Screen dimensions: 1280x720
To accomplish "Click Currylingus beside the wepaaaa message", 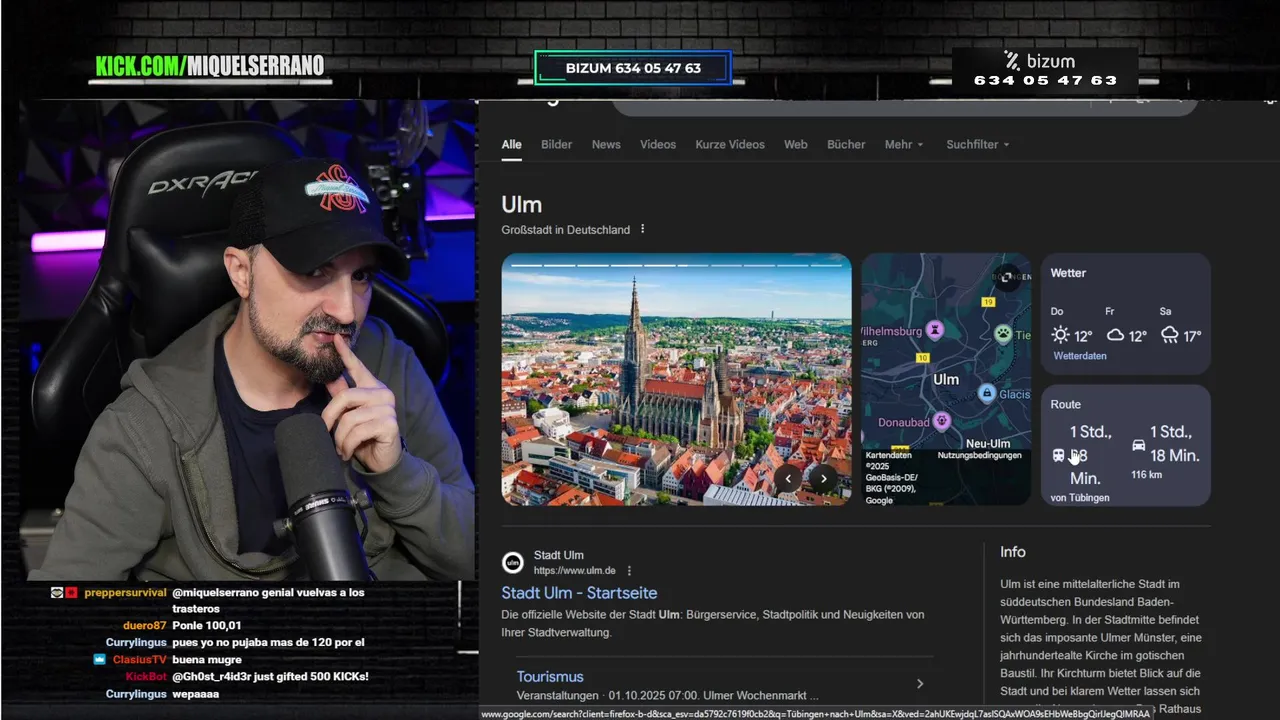I will [x=136, y=693].
